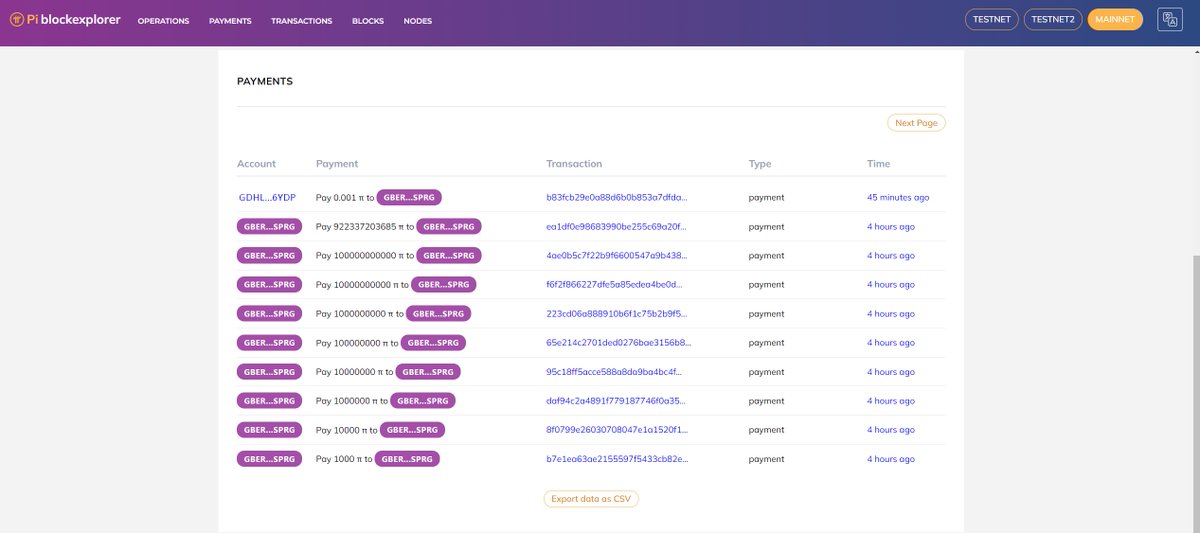Open transaction b83fcb29e0a88d6b0b853a7dfda...
Screen dimensions: 1200x533
pos(616,198)
